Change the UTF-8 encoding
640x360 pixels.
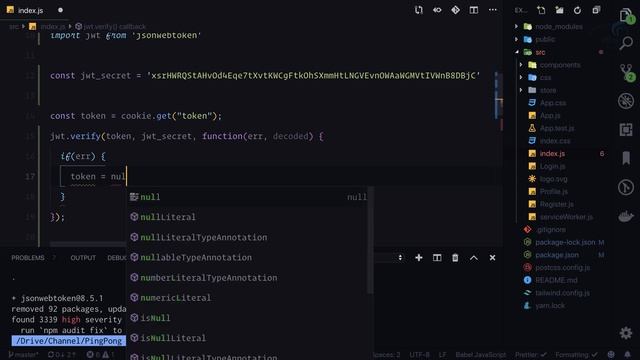419,355
